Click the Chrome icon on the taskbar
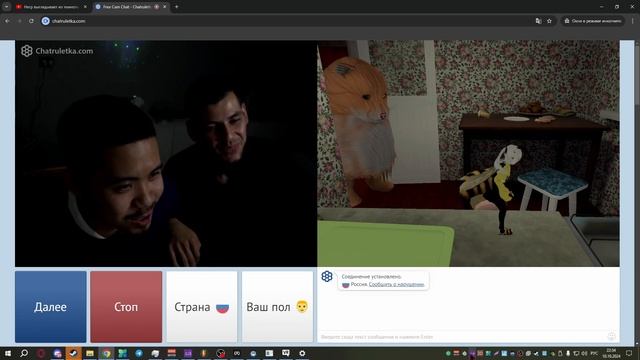This screenshot has height=360, width=640. [x=106, y=353]
